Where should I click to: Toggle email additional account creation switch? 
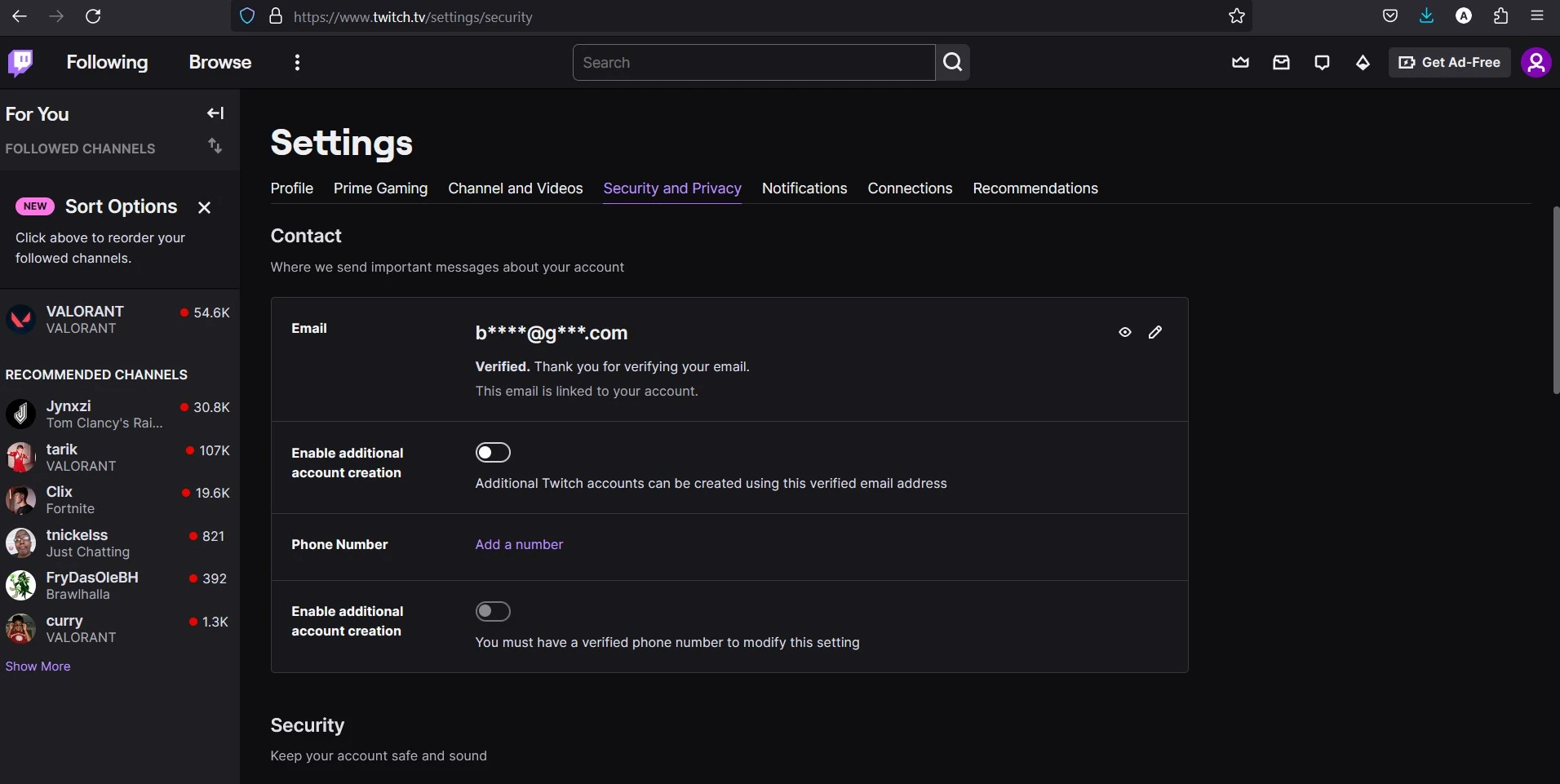coord(494,452)
